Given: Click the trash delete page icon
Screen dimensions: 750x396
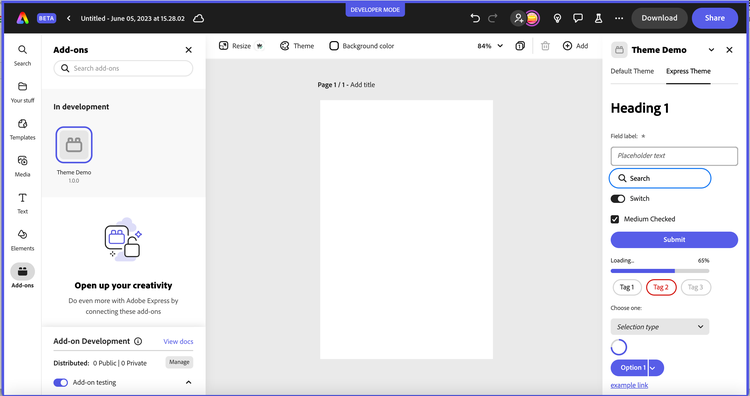Looking at the screenshot, I should tap(545, 46).
